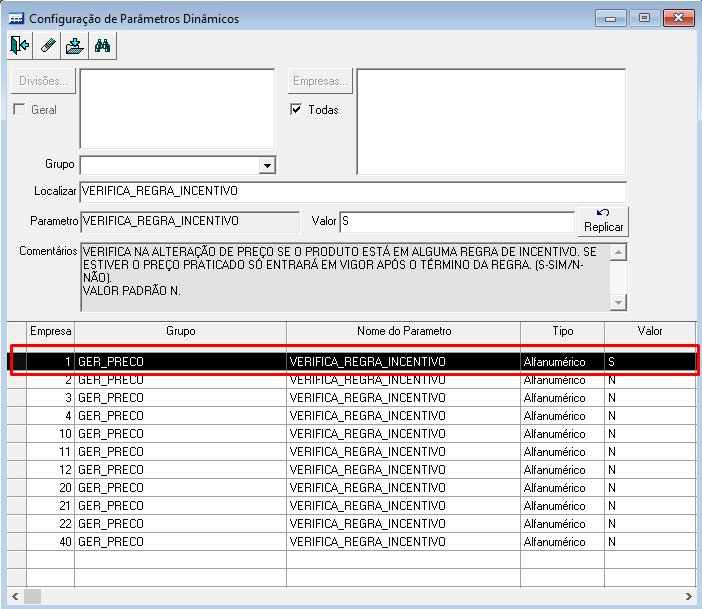Select the row for Empresa 22
The image size is (702, 609).
[x=351, y=523]
